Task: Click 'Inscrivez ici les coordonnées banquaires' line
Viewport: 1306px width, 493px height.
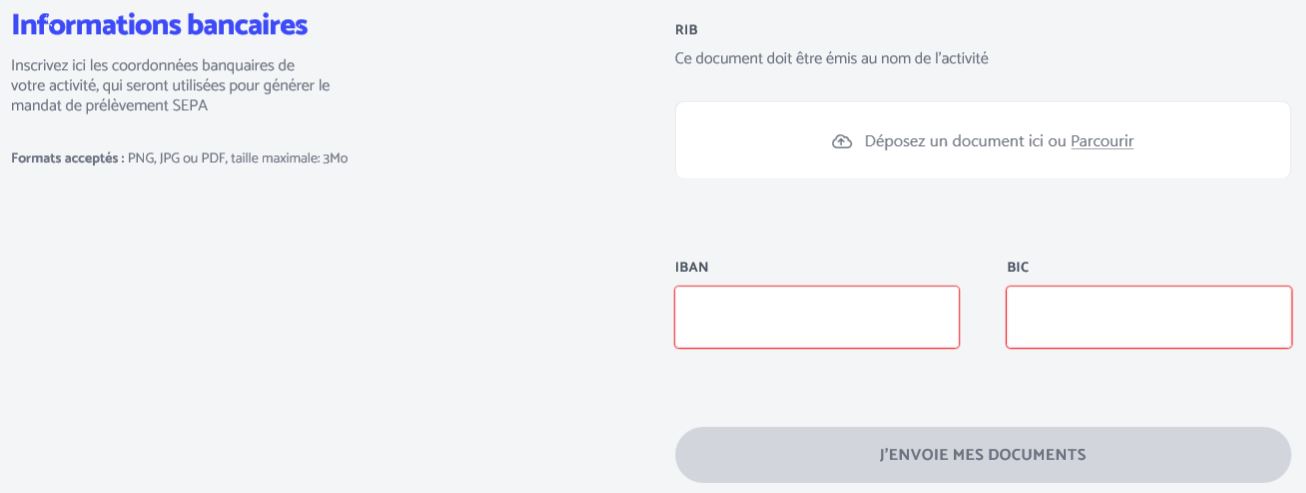Action: 152,66
